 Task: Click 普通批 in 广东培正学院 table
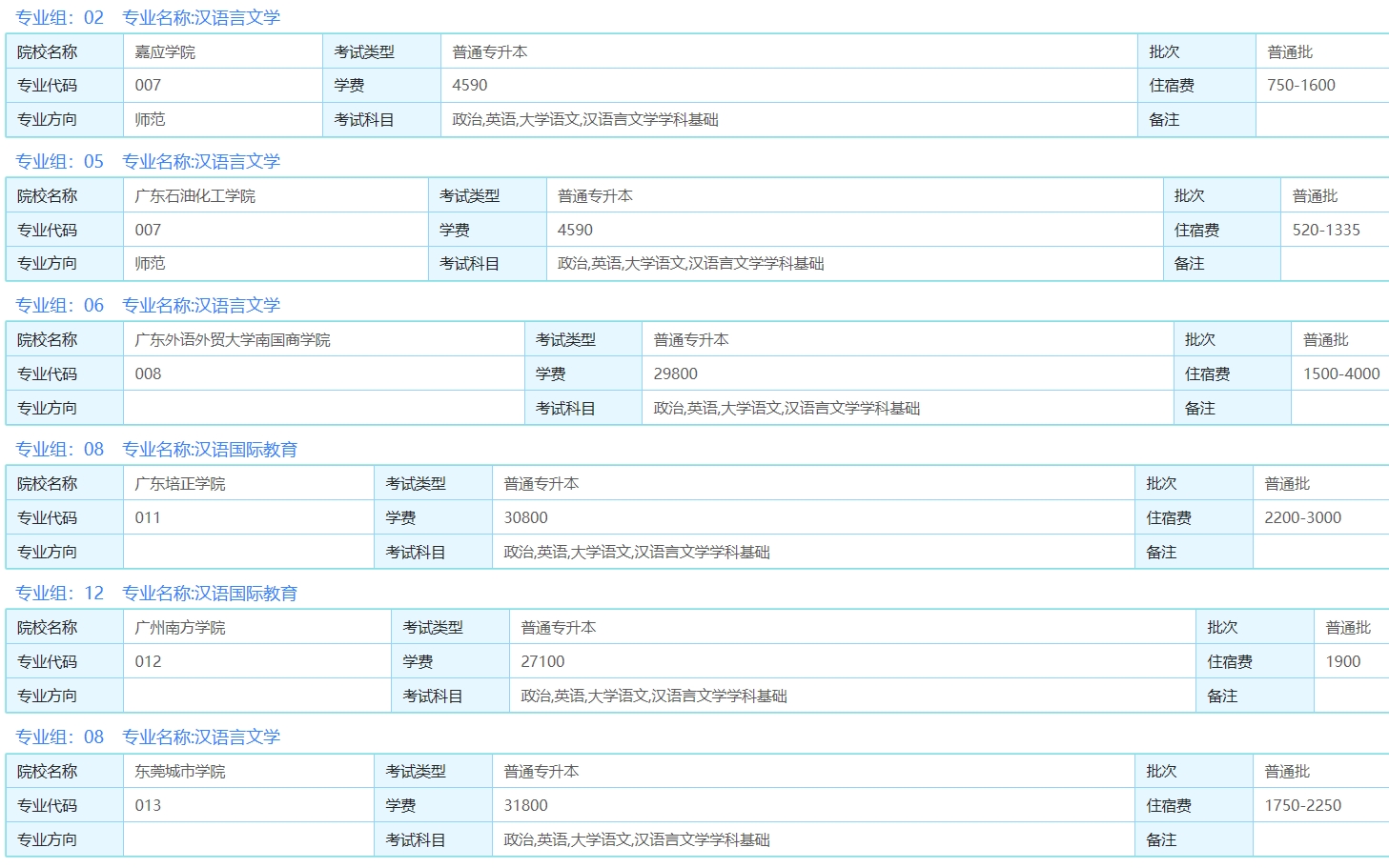click(1287, 484)
